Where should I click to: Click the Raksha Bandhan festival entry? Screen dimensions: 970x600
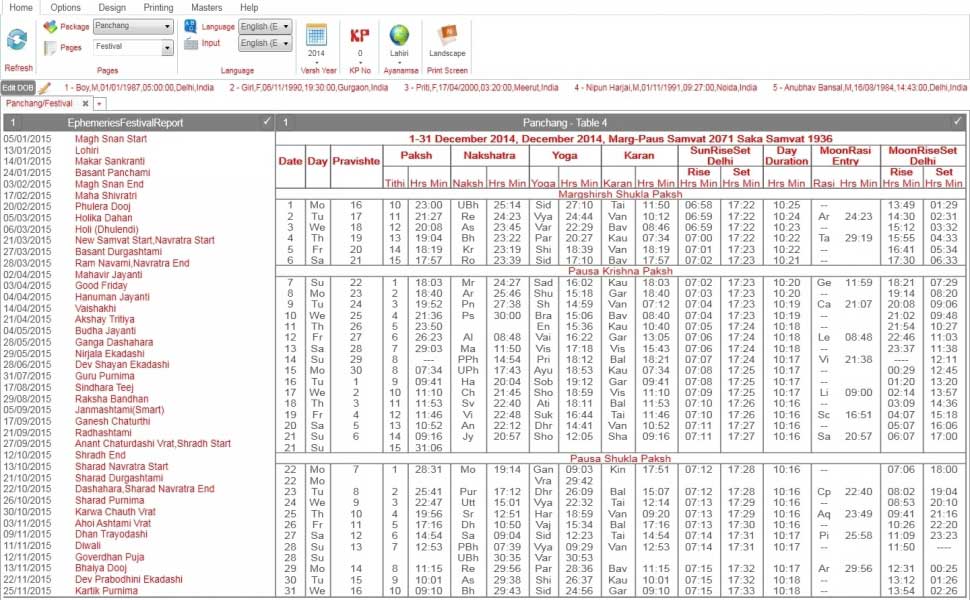tap(111, 399)
